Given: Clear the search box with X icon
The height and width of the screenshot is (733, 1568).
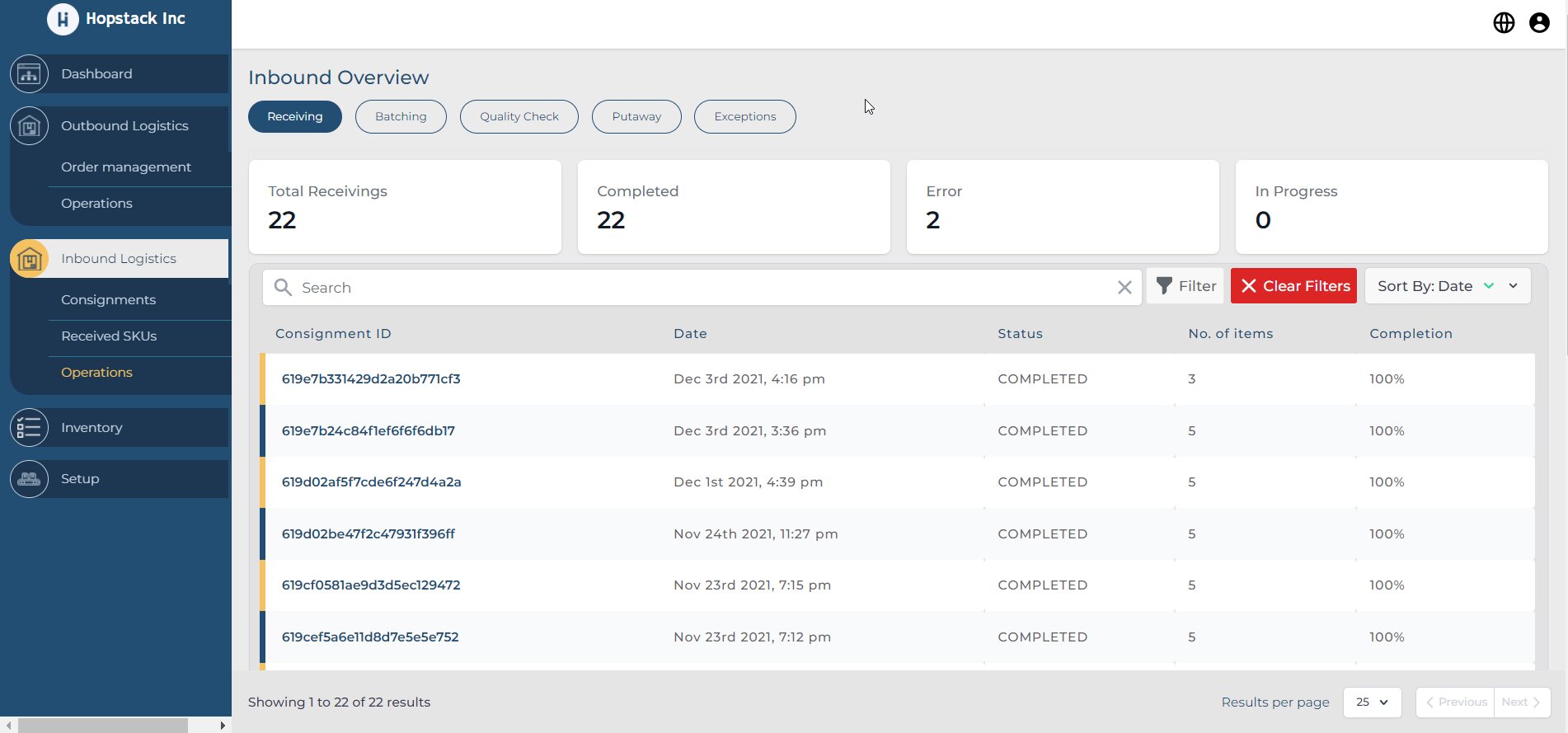Looking at the screenshot, I should coord(1124,288).
